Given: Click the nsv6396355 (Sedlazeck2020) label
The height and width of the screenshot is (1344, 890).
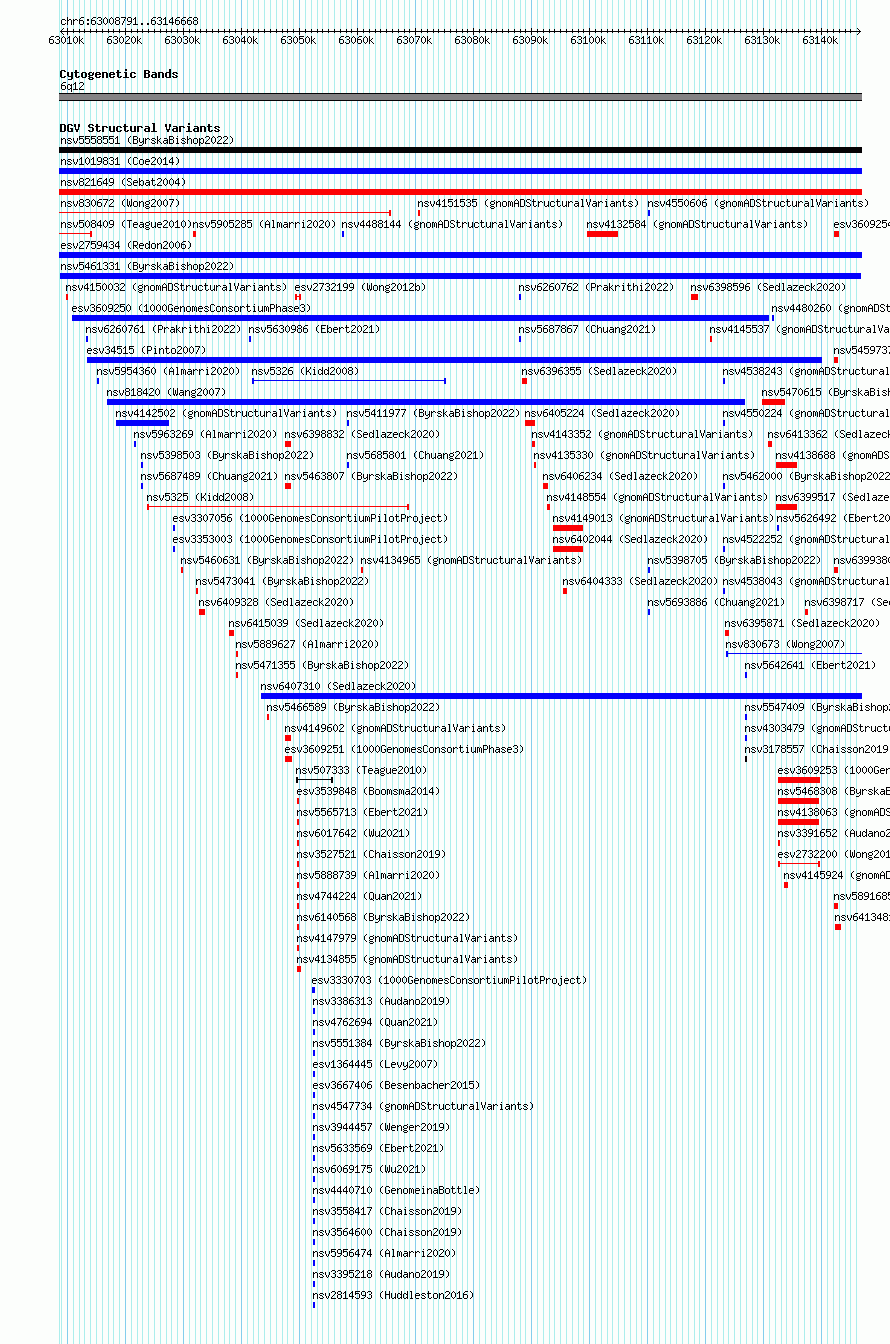Looking at the screenshot, I should (x=599, y=371).
